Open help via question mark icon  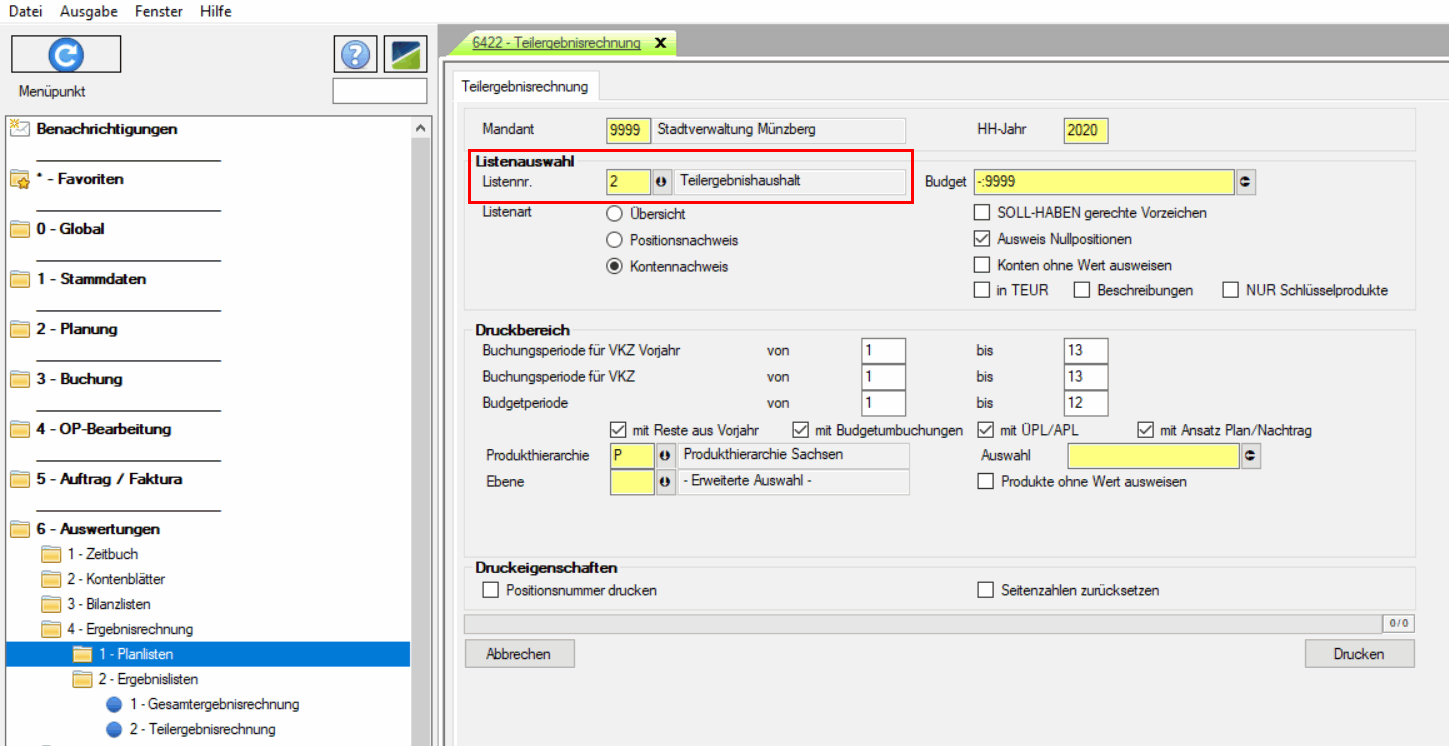point(355,55)
